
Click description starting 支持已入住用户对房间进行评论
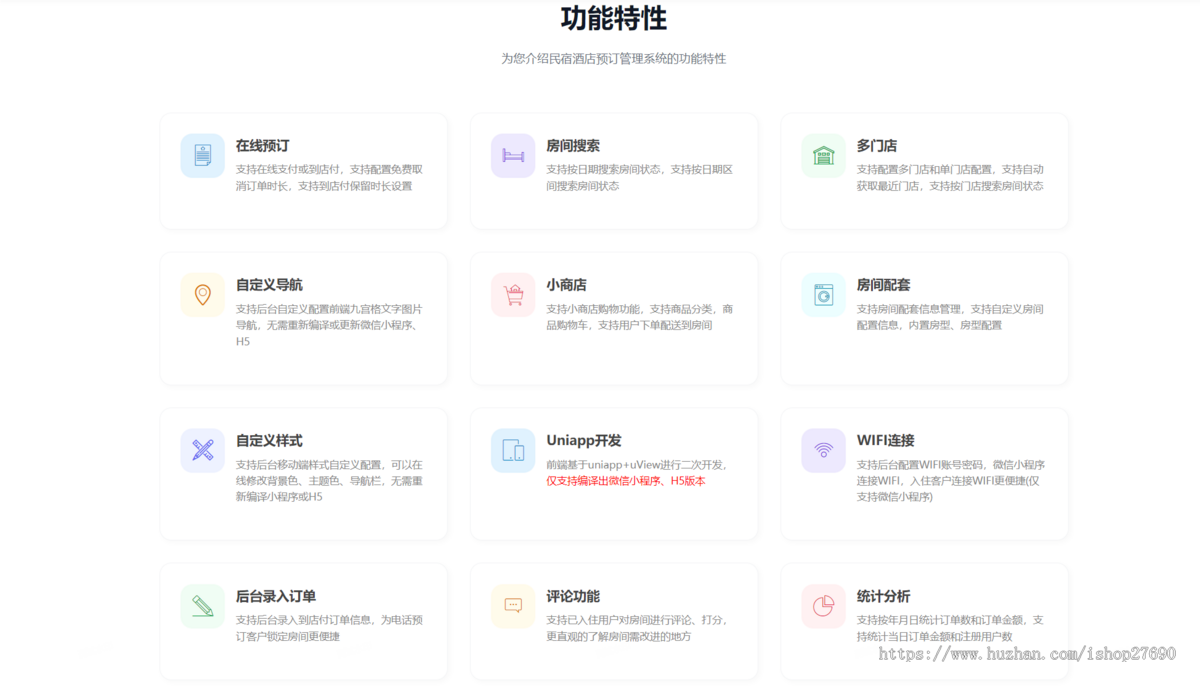(636, 628)
